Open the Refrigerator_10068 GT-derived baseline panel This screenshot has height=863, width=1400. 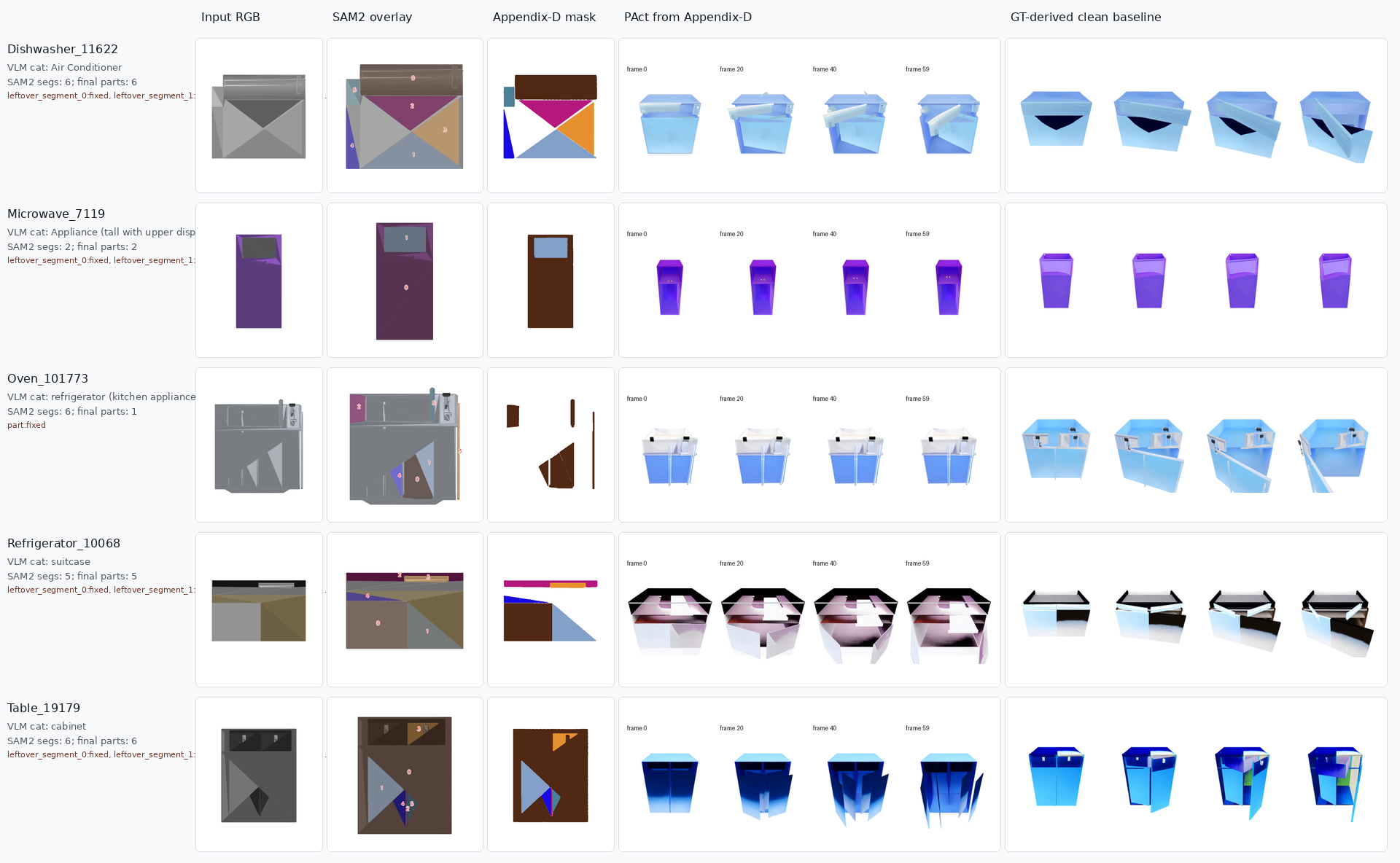click(x=1196, y=610)
